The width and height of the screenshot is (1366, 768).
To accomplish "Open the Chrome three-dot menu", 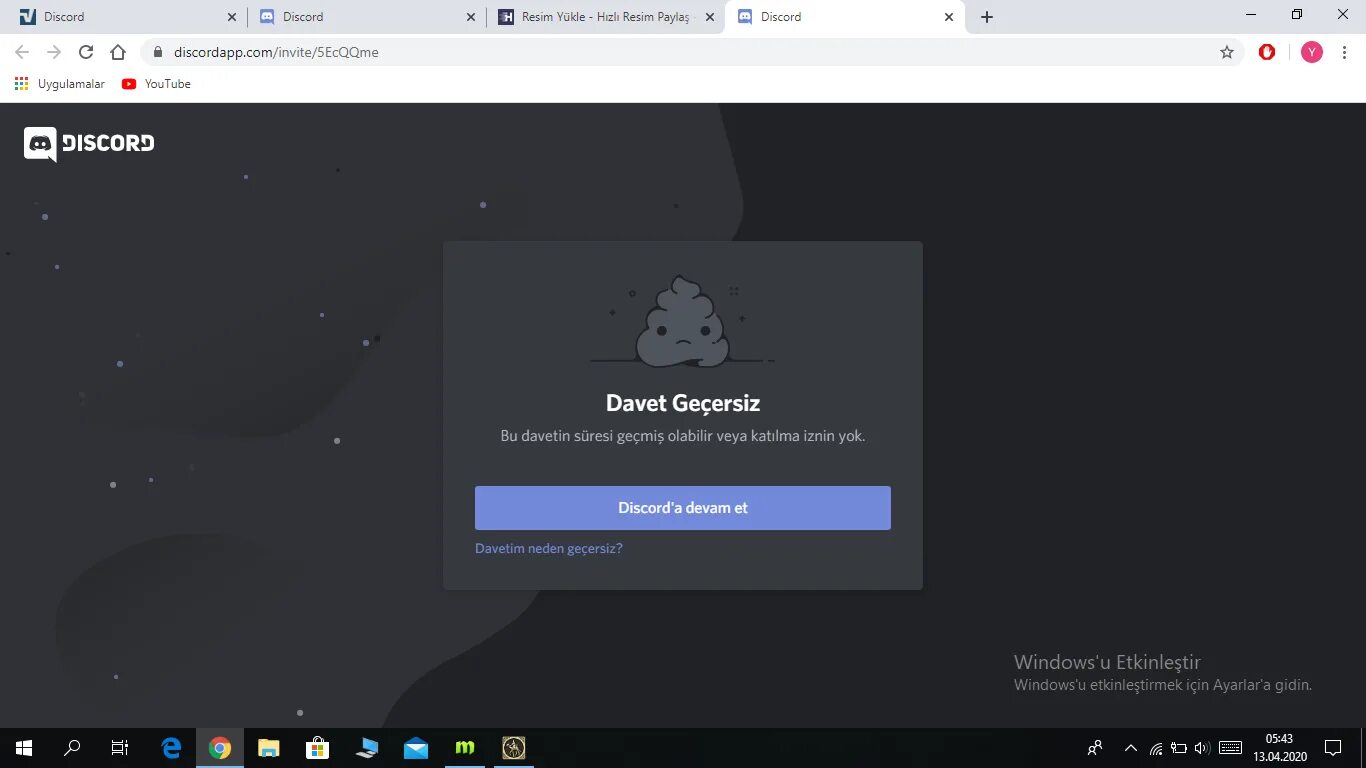I will click(x=1346, y=52).
